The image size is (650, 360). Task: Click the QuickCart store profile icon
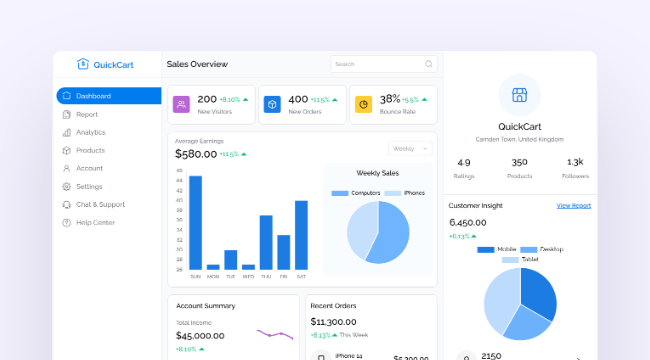point(519,95)
